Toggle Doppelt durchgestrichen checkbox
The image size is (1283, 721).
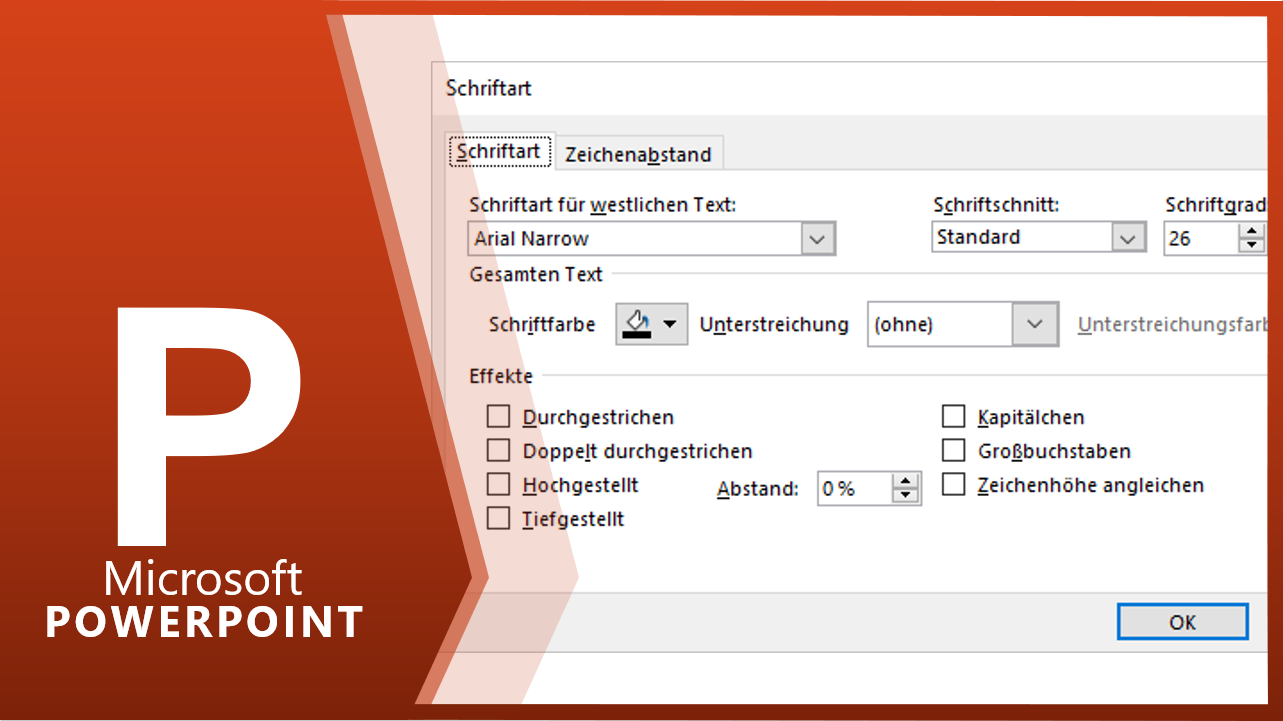(x=498, y=450)
